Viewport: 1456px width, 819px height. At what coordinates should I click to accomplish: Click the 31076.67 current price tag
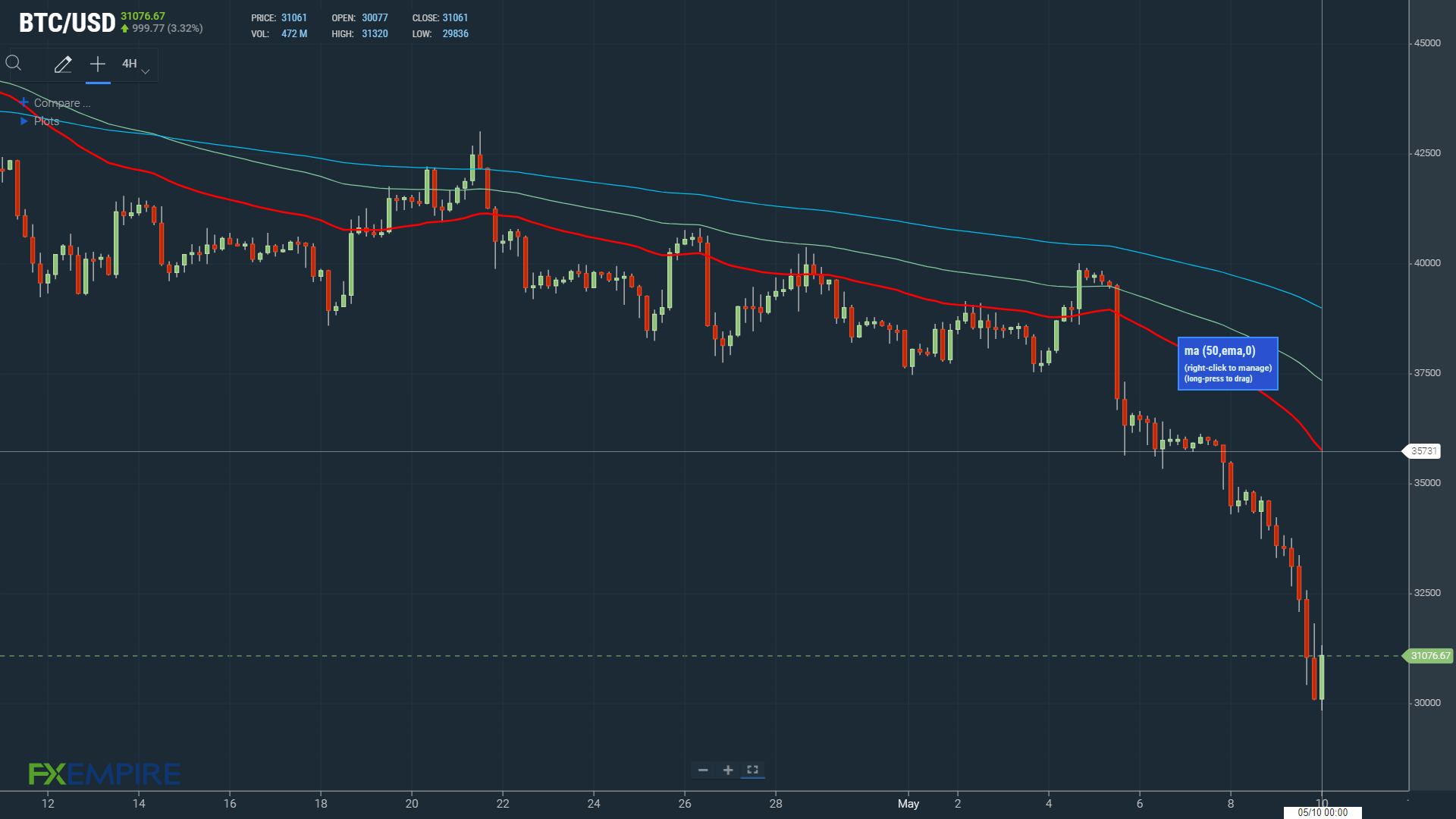tap(1429, 656)
